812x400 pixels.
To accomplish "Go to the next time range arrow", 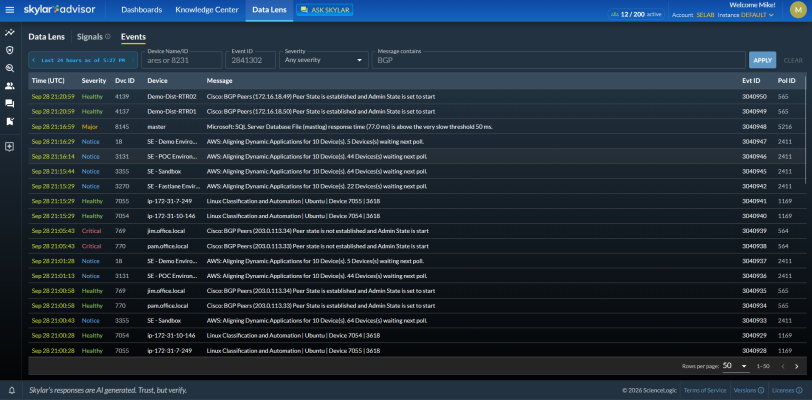I will click(x=133, y=60).
